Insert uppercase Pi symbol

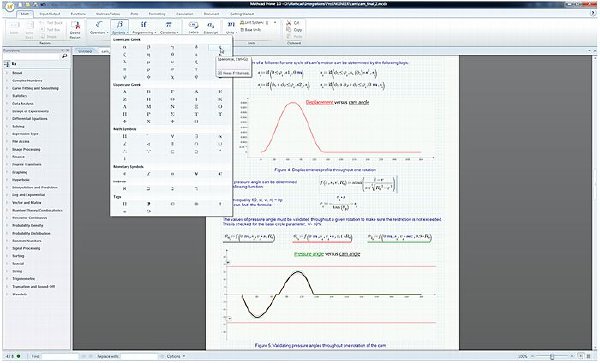tap(125, 114)
